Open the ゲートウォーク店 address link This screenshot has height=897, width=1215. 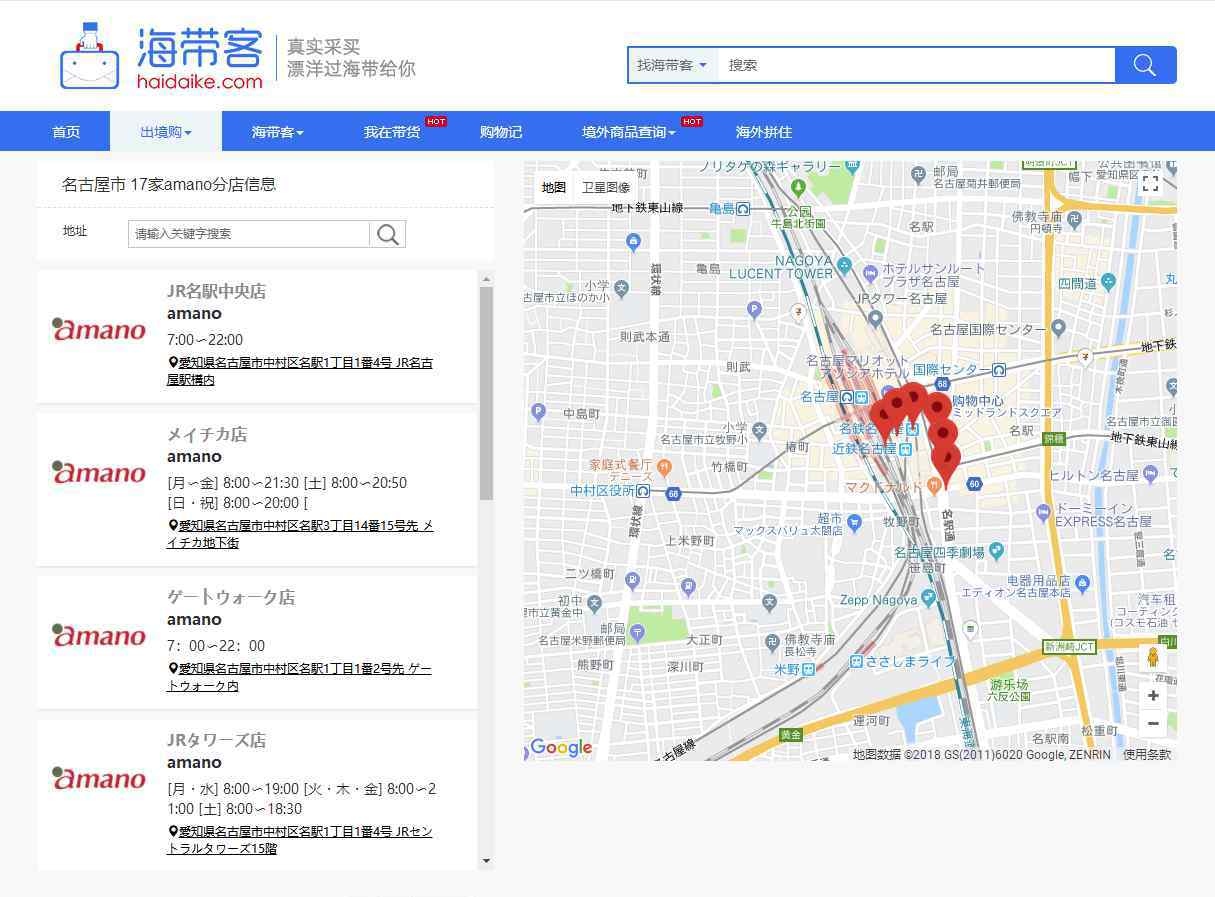pos(299,677)
